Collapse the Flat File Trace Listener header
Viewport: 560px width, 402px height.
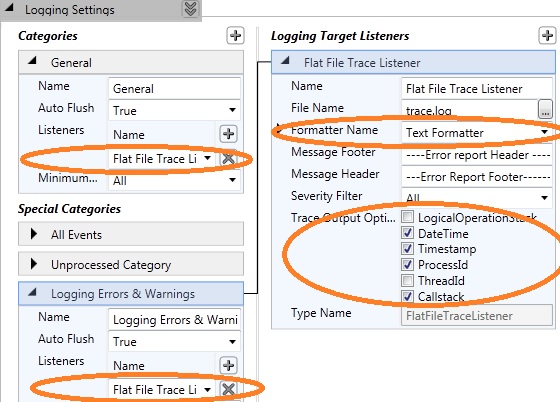coord(285,61)
